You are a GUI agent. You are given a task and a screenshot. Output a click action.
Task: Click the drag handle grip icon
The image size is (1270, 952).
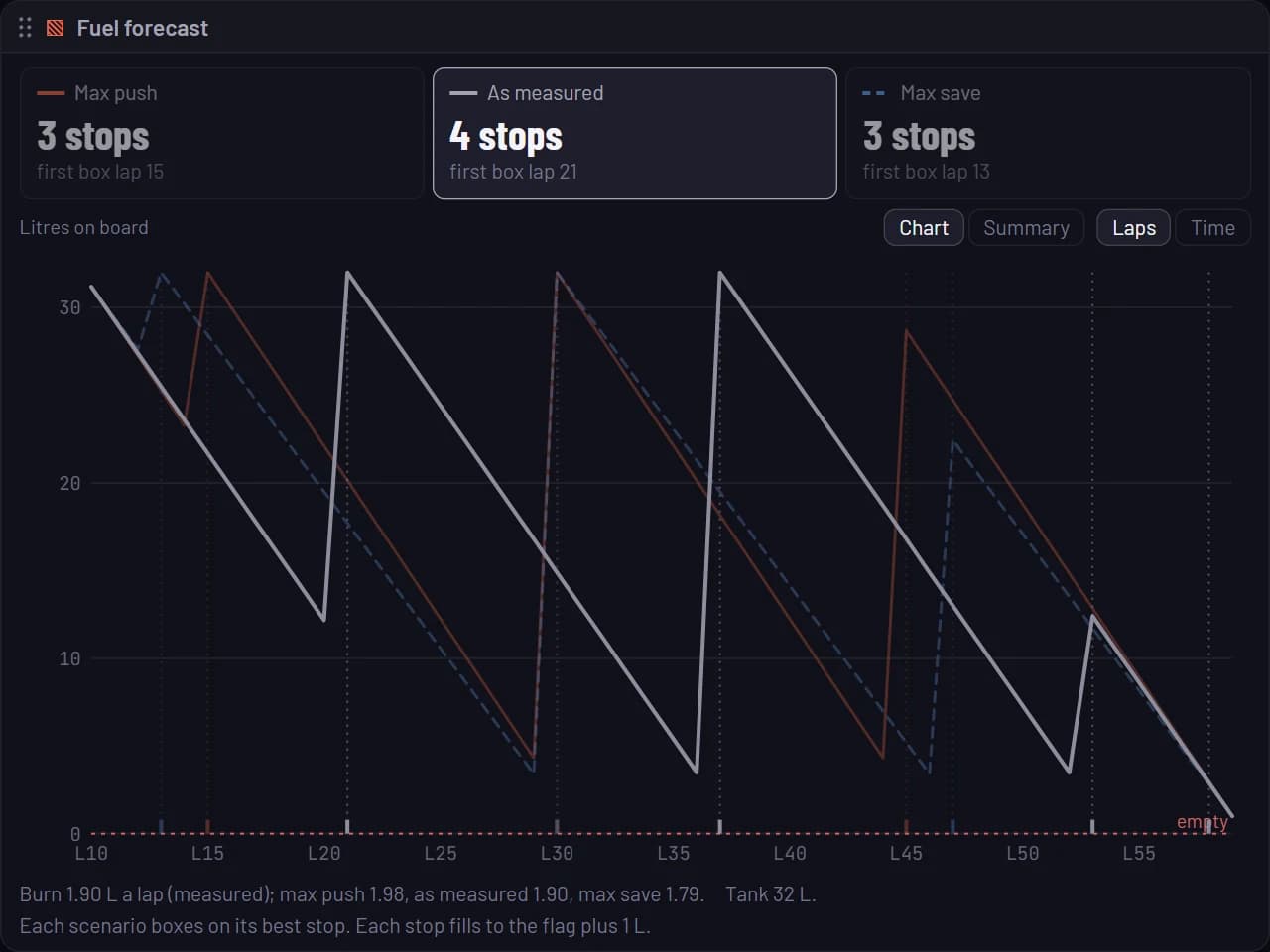coord(25,28)
